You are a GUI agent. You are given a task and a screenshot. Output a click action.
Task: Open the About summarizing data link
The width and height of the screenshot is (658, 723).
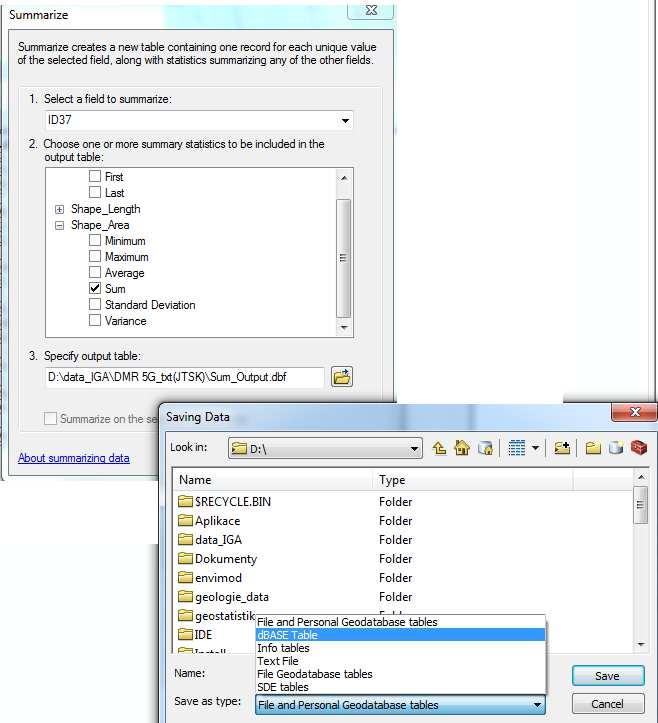[74, 458]
